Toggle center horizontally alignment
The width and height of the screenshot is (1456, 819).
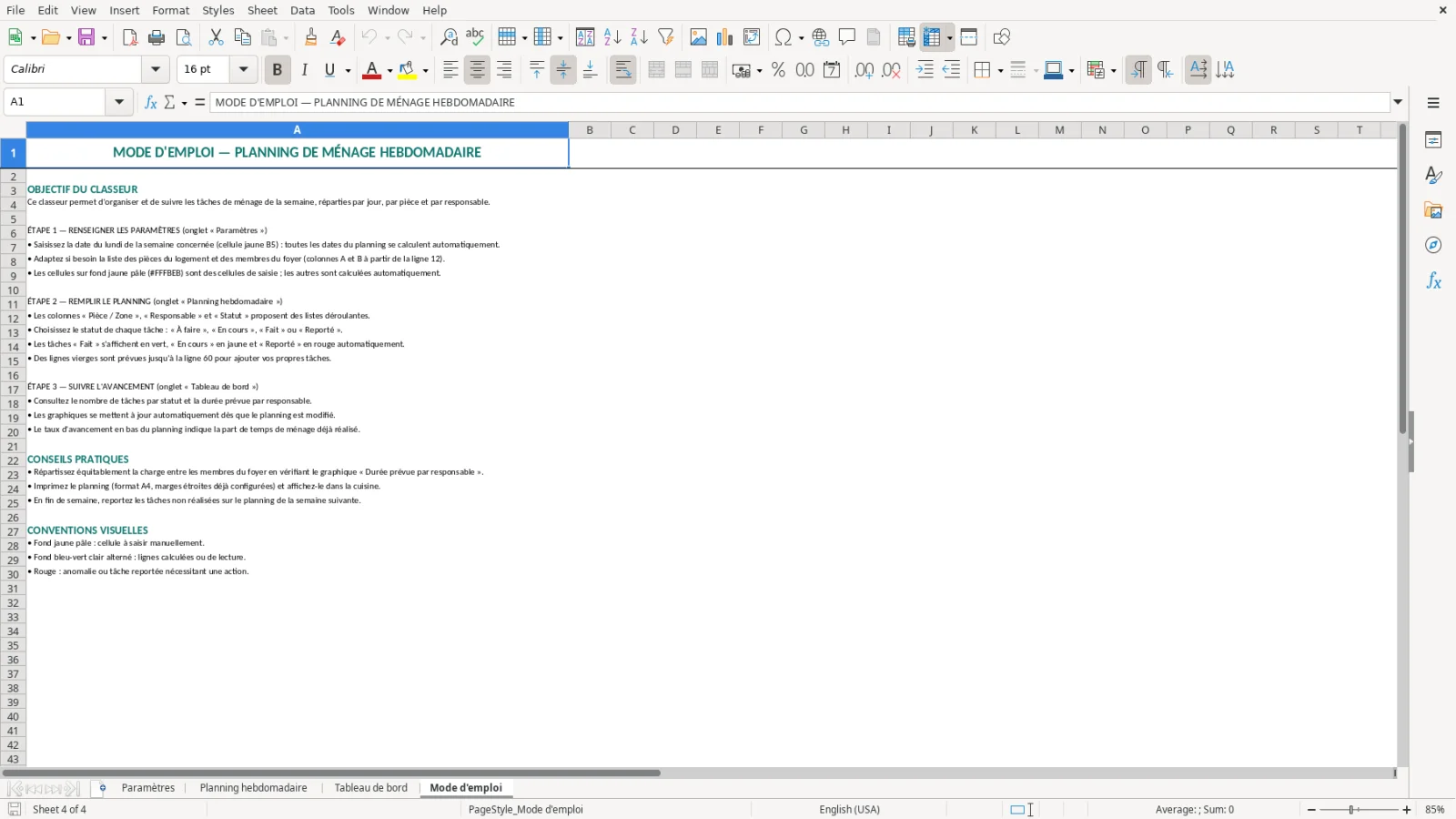[477, 70]
